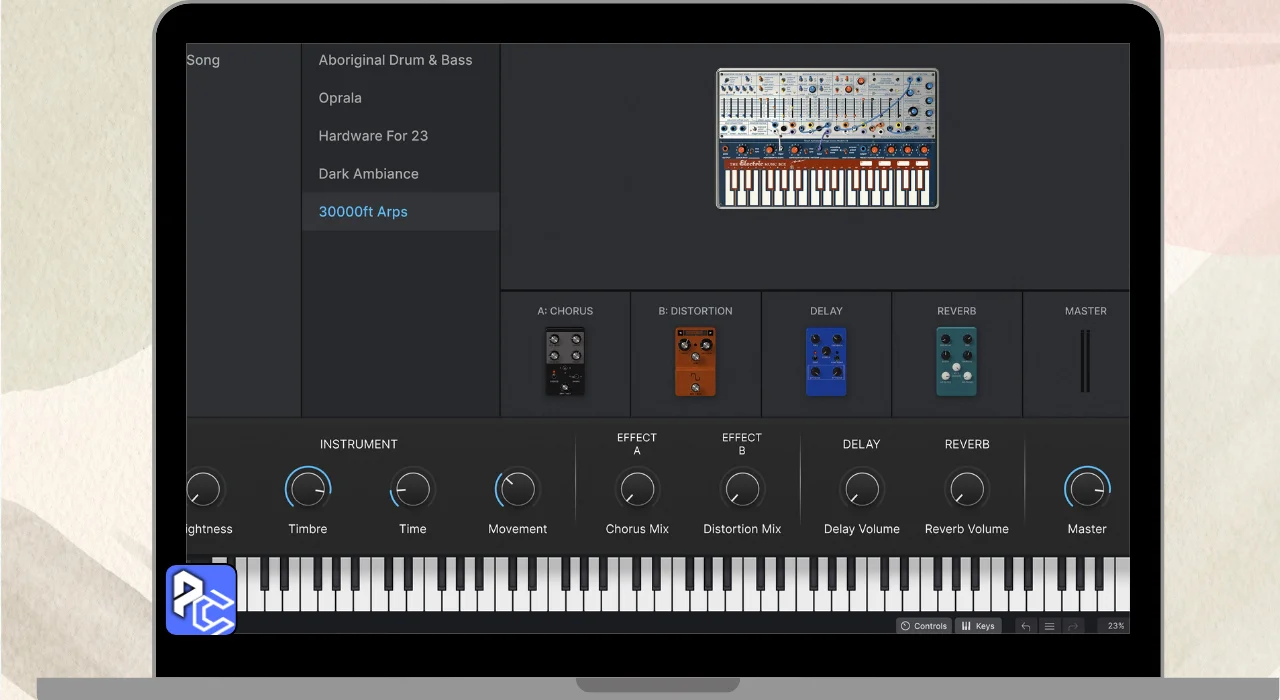Viewport: 1280px width, 700px height.
Task: Toggle the Controls panel view
Action: click(x=923, y=626)
